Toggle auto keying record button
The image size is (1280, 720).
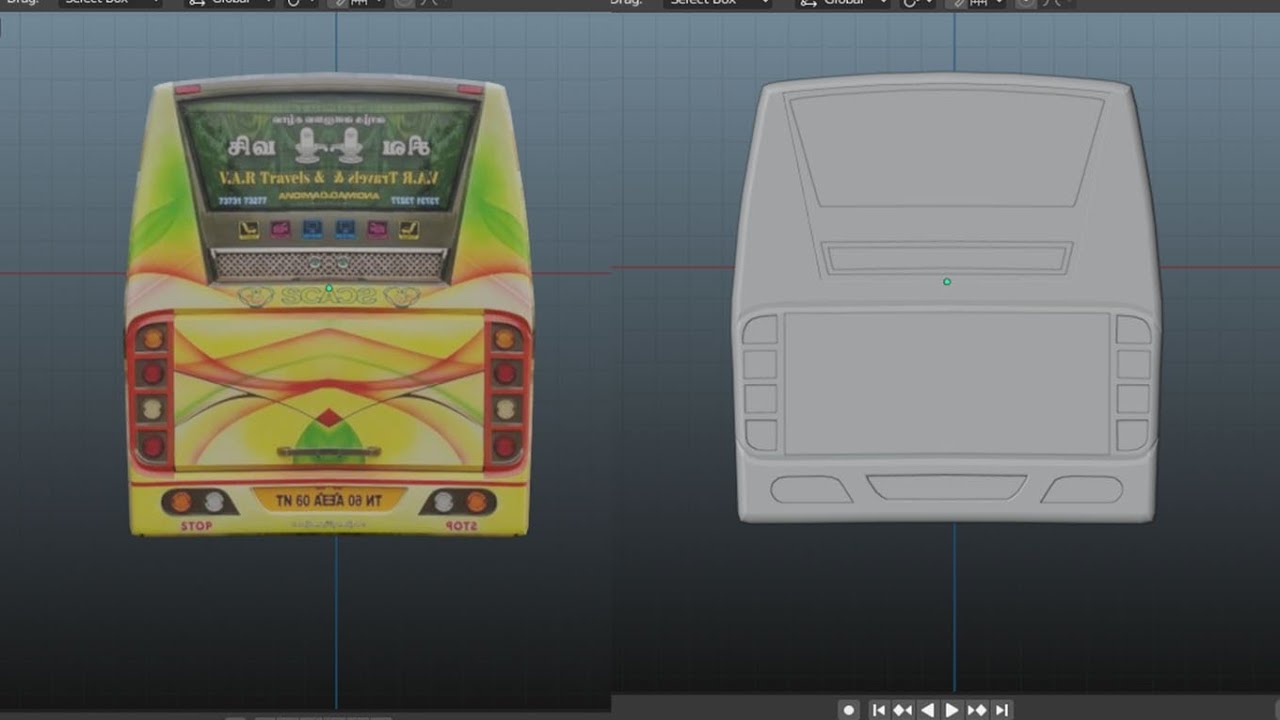tap(849, 710)
